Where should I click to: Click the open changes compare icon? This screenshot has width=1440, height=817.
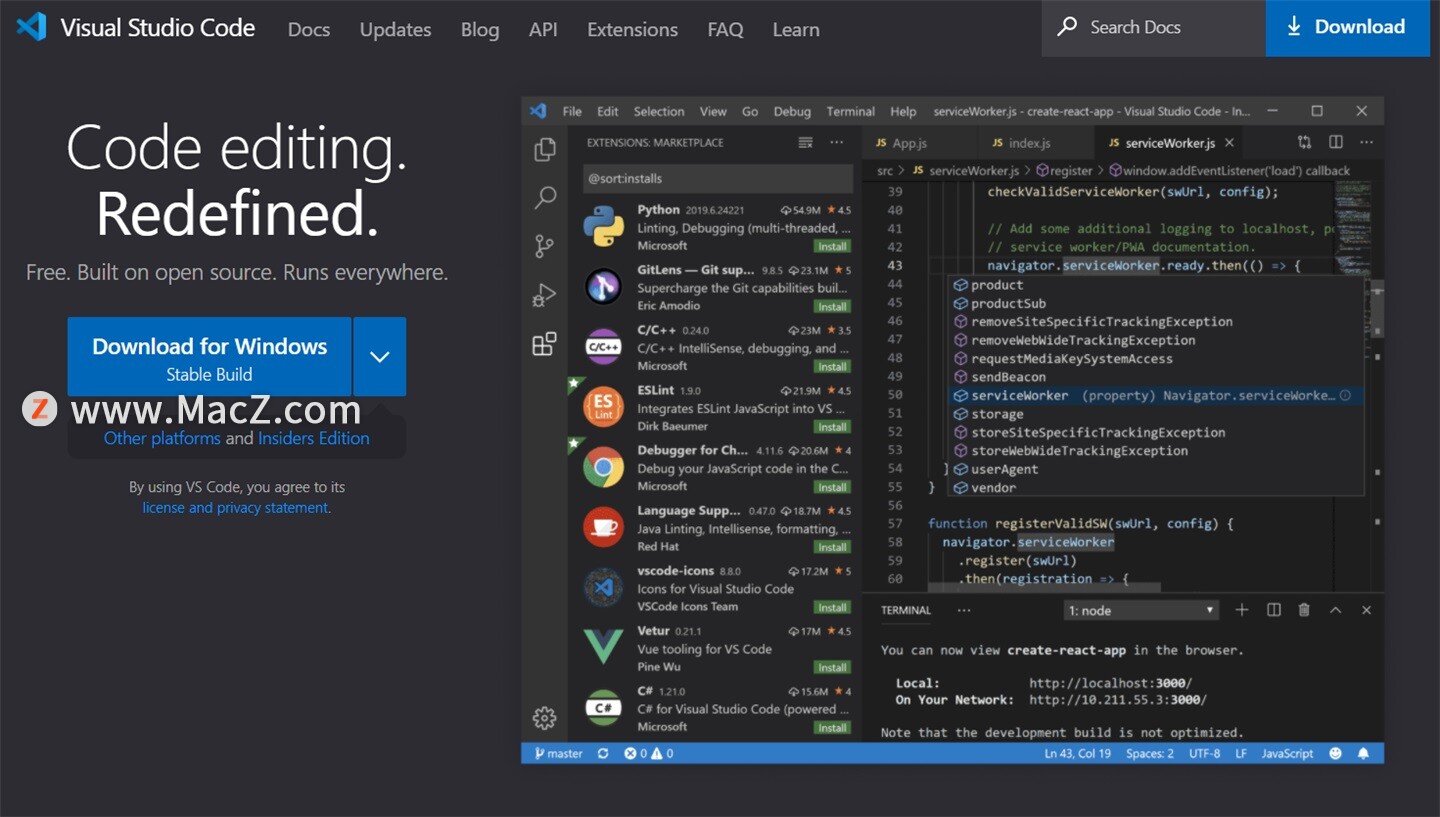tap(1304, 142)
